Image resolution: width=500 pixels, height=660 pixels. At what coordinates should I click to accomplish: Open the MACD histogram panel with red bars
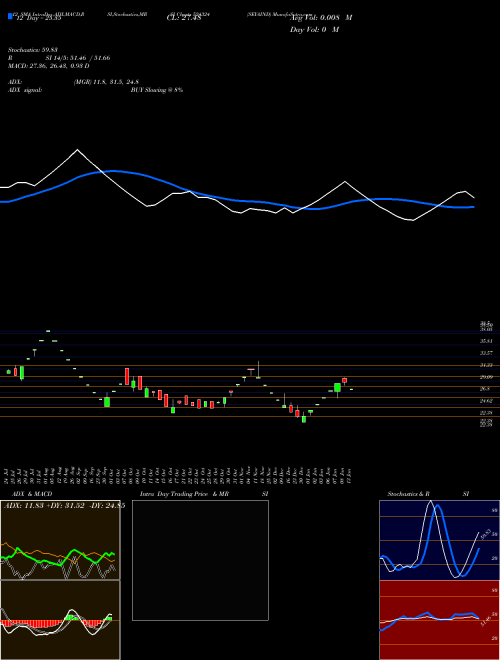[60, 620]
